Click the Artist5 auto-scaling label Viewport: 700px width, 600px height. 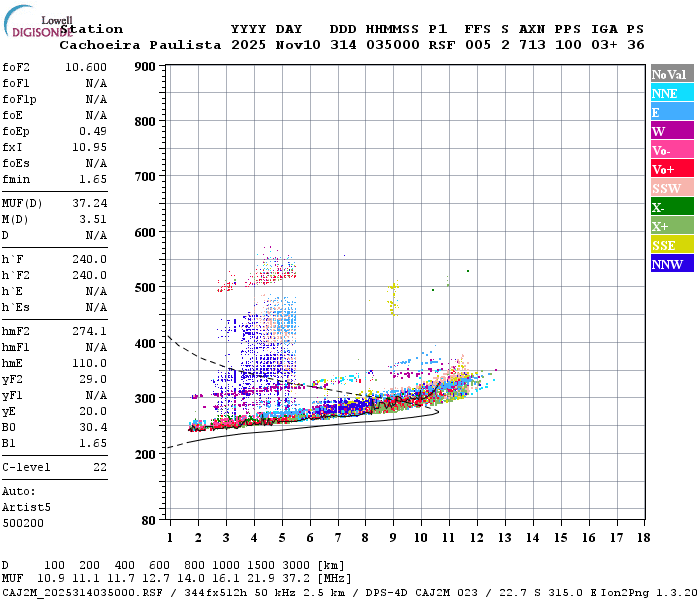pos(26,508)
